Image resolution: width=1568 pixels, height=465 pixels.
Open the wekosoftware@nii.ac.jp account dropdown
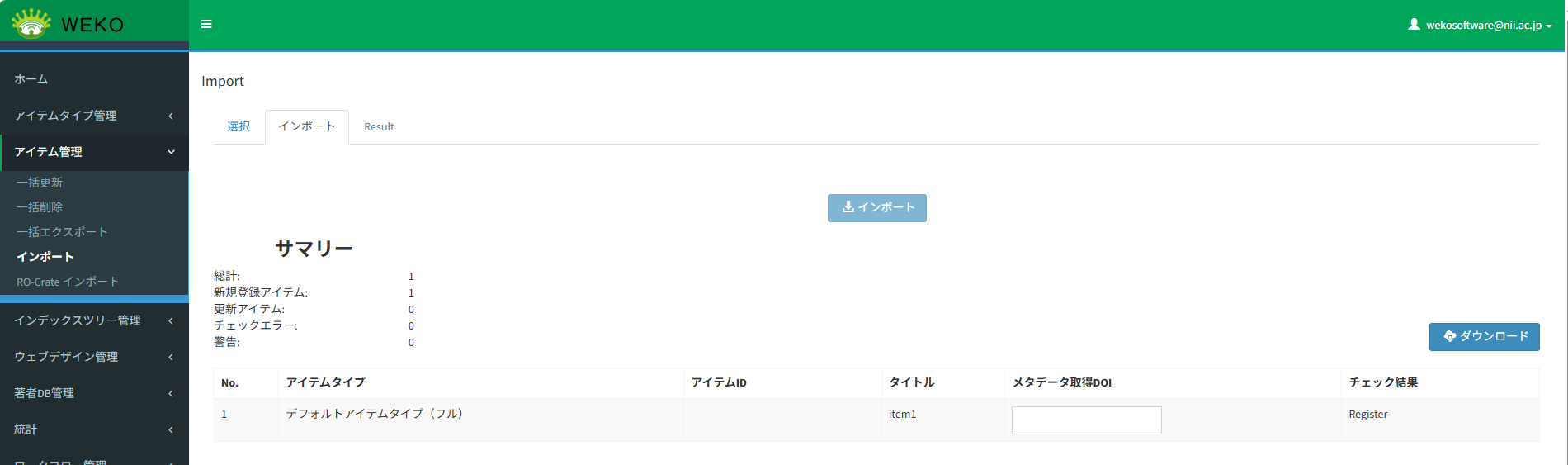click(x=1483, y=26)
